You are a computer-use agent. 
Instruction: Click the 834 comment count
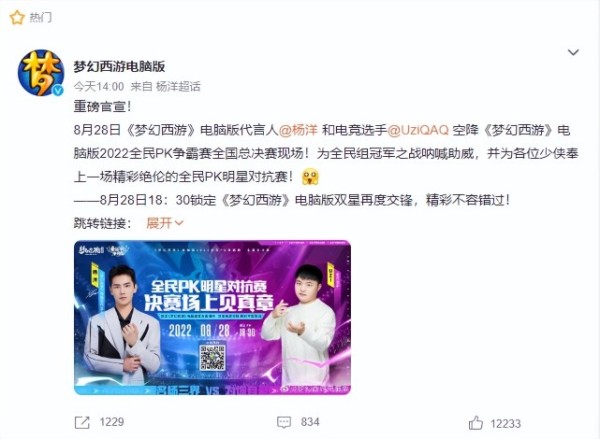tap(310, 422)
